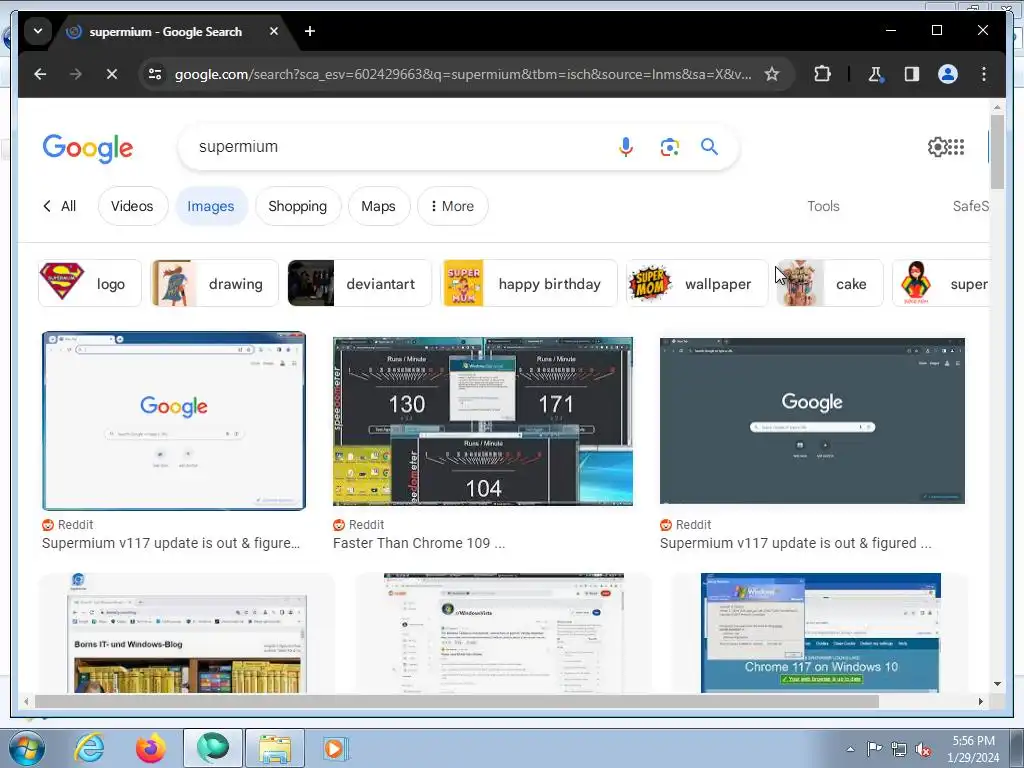Search by image with Lens icon
Screen dimensions: 1024x768
point(669,147)
